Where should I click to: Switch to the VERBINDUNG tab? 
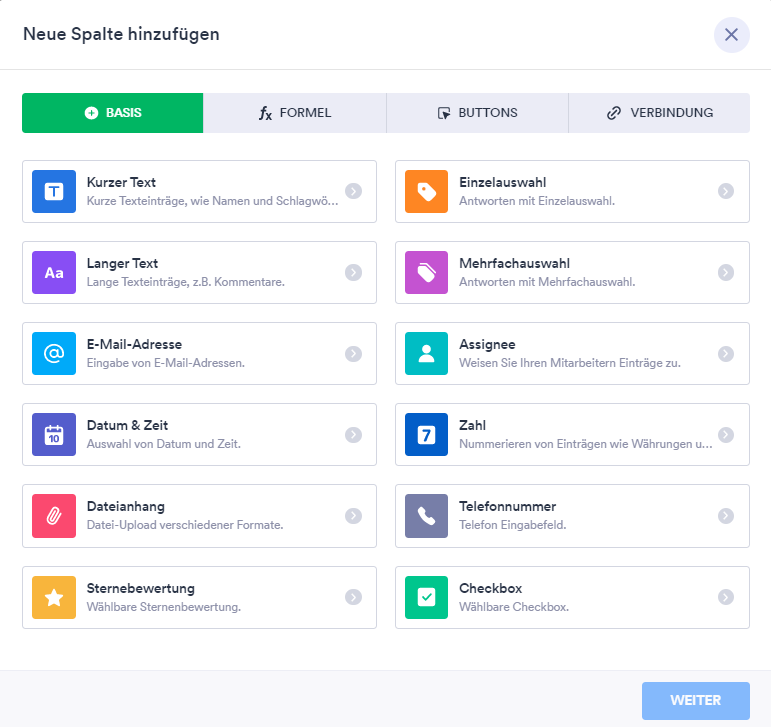659,113
